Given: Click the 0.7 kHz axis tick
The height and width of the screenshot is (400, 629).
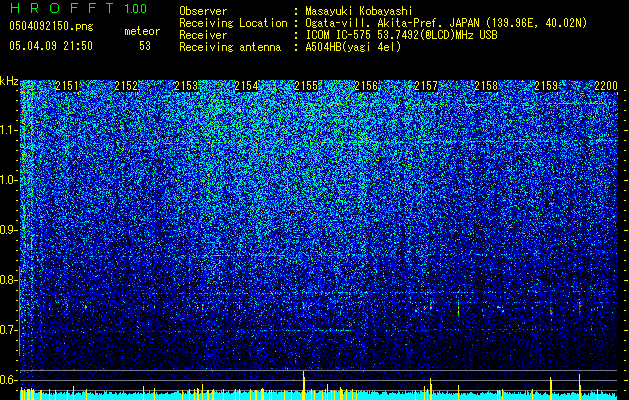Looking at the screenshot, I should point(10,330).
